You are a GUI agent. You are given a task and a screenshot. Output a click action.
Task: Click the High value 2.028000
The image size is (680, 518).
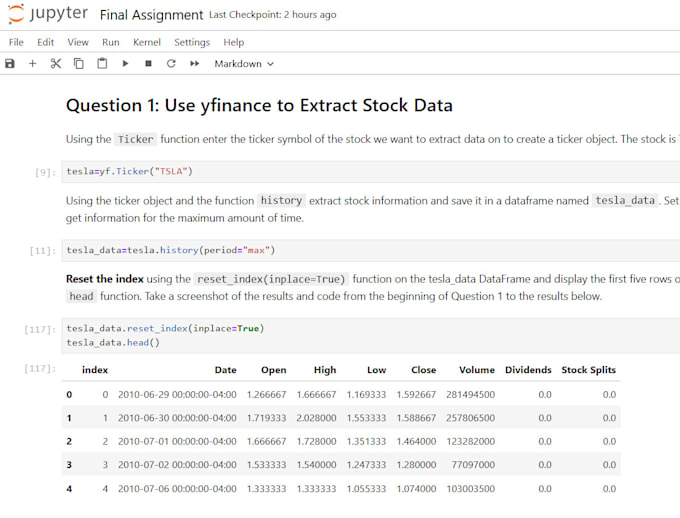point(316,418)
